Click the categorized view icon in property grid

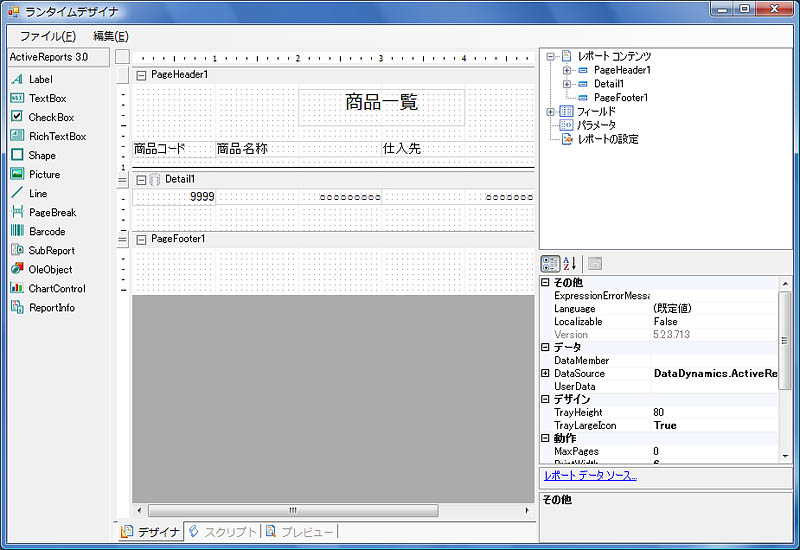click(x=550, y=264)
